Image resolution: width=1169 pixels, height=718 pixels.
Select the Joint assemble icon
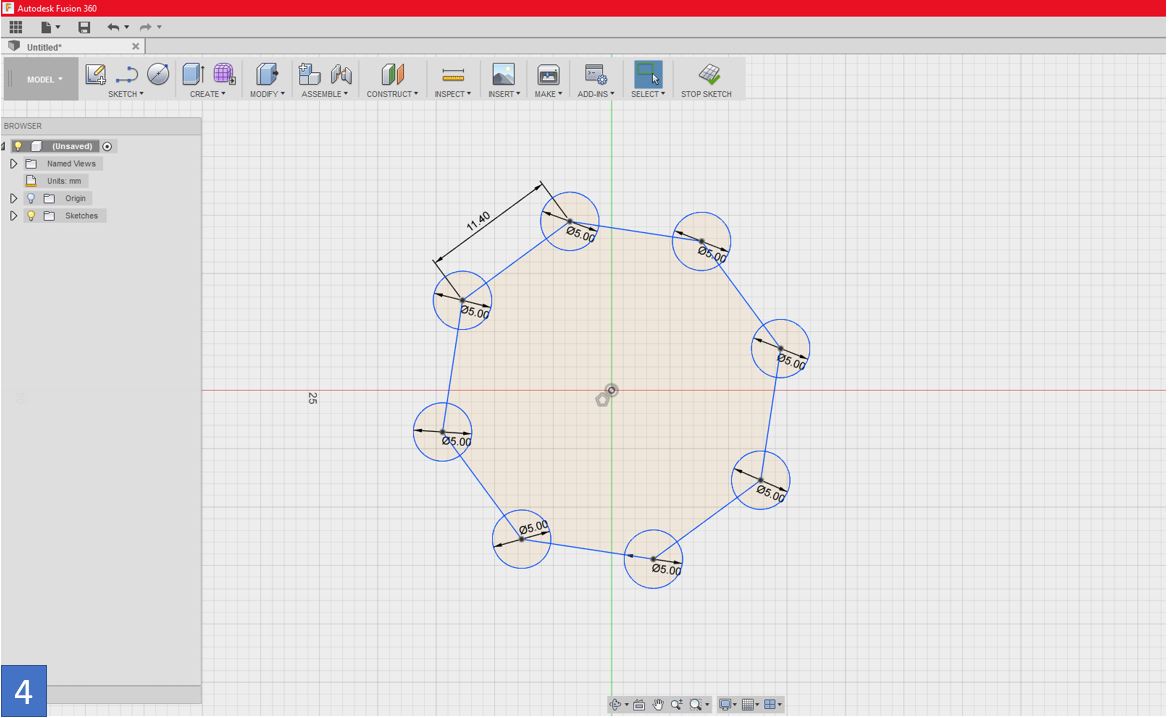pyautogui.click(x=341, y=74)
